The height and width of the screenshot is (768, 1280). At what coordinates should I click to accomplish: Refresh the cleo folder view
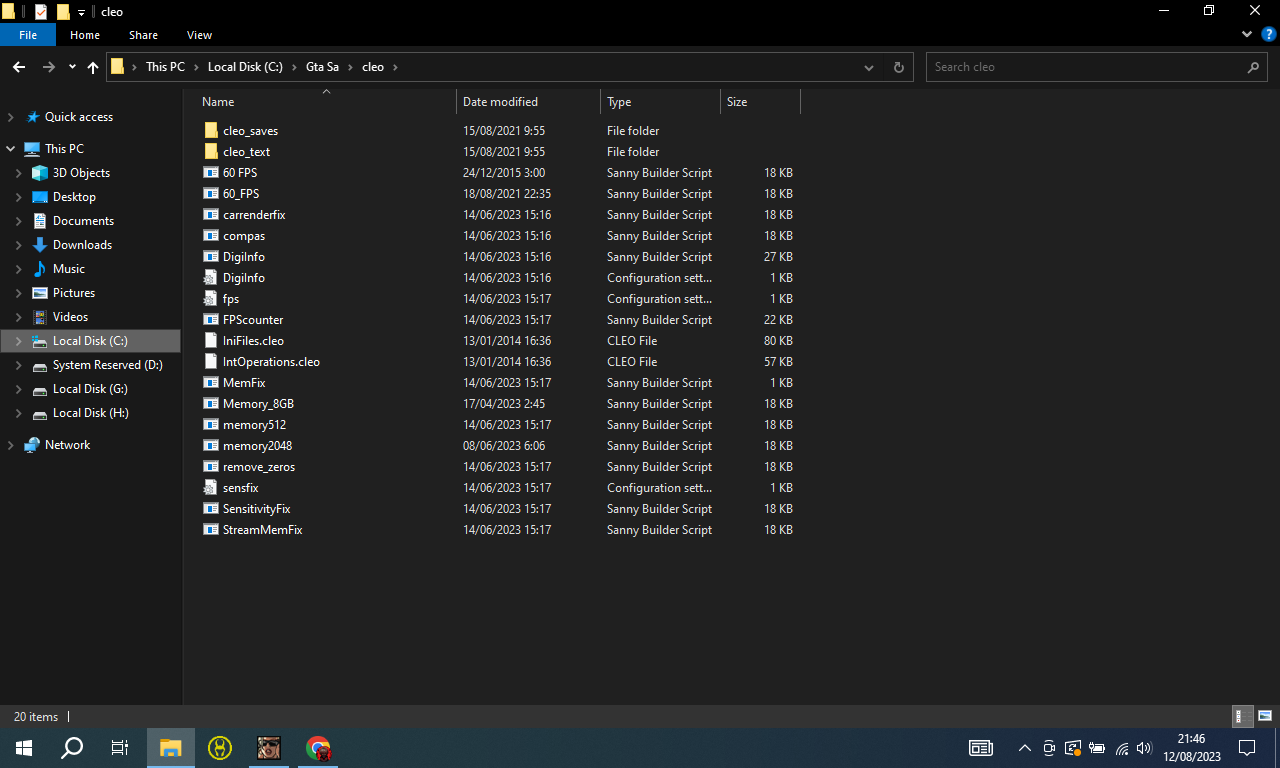pos(898,67)
